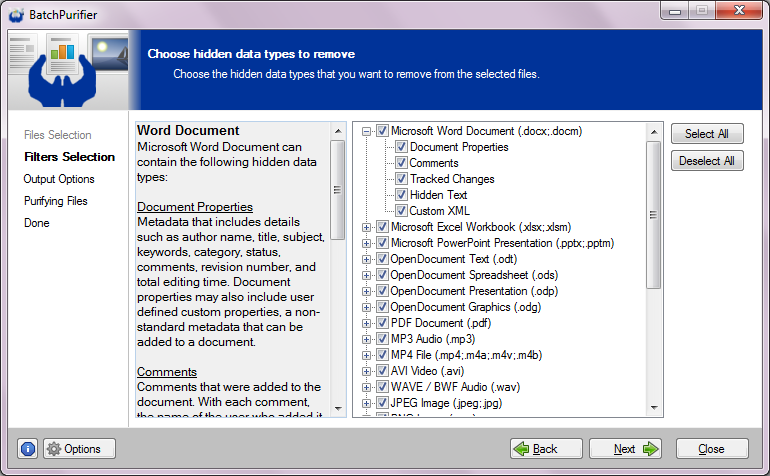Click file types tree scroll up arrow
The width and height of the screenshot is (770, 476).
click(654, 132)
